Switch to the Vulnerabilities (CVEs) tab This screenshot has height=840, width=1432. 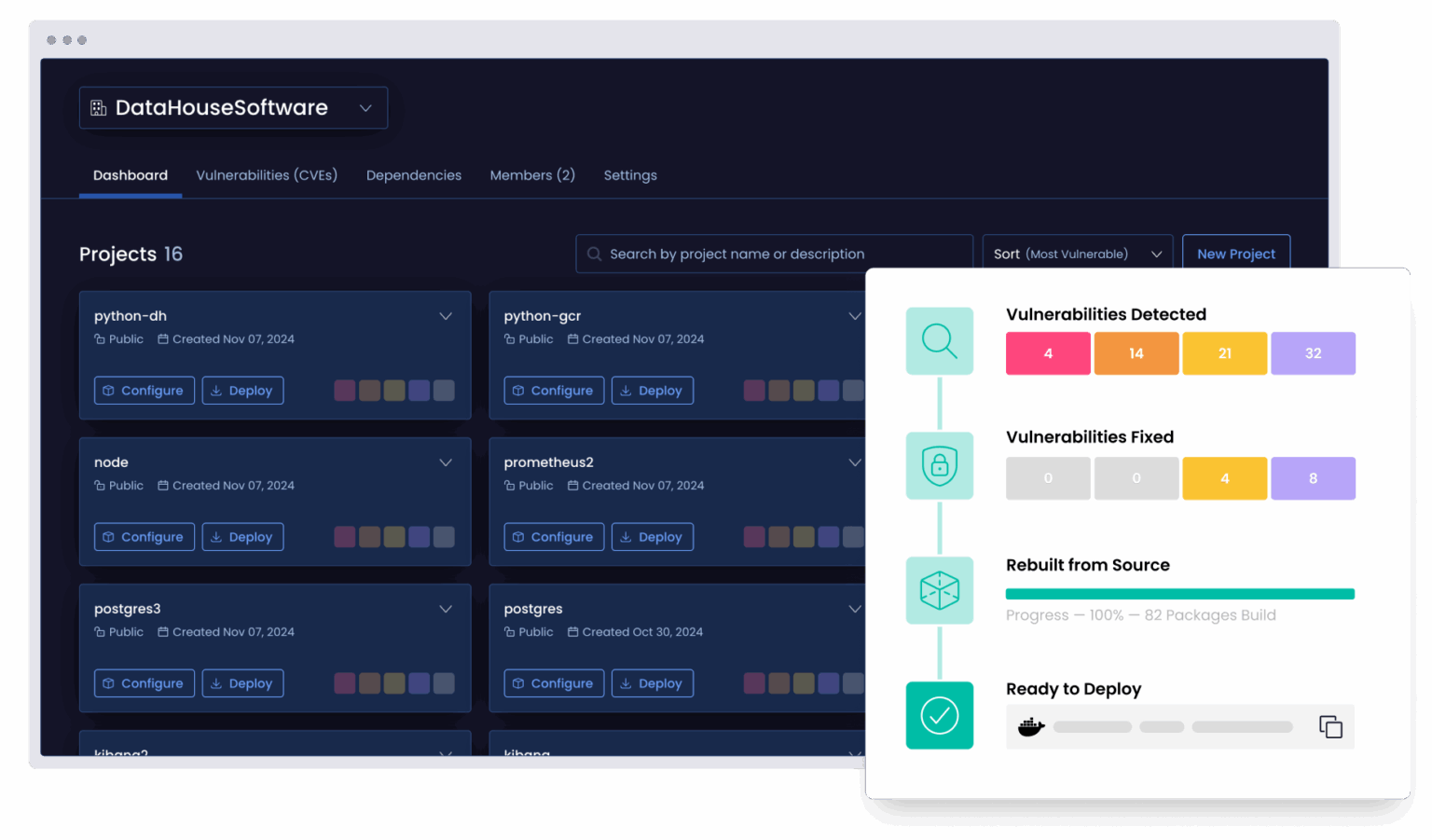point(267,175)
